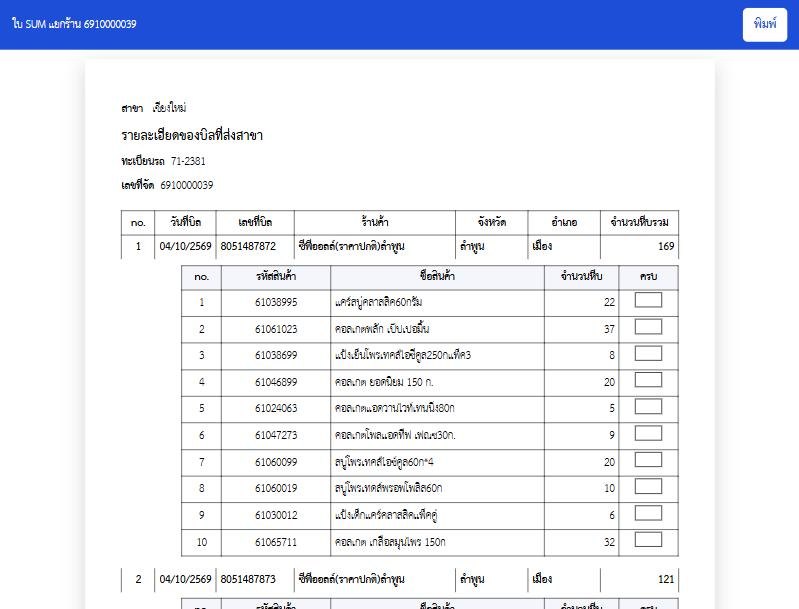
Task: Click product code 61038995
Action: 276,302
